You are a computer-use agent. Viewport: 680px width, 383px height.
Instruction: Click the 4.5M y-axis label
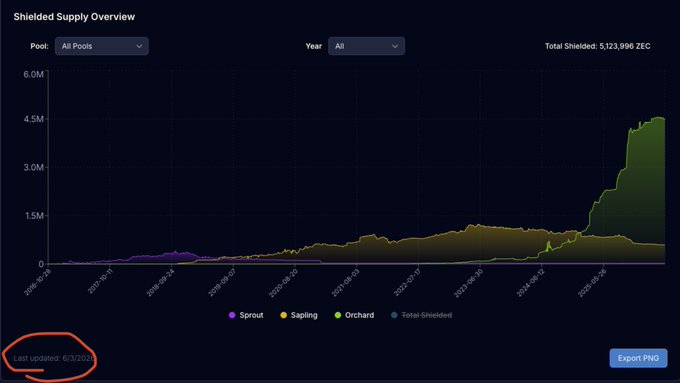tap(33, 119)
